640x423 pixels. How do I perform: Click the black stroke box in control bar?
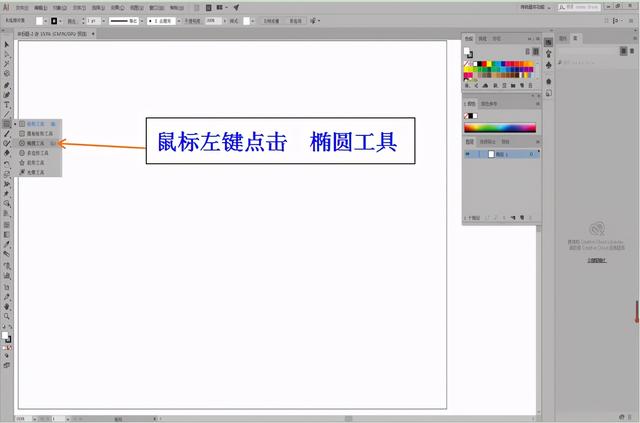coord(54,21)
